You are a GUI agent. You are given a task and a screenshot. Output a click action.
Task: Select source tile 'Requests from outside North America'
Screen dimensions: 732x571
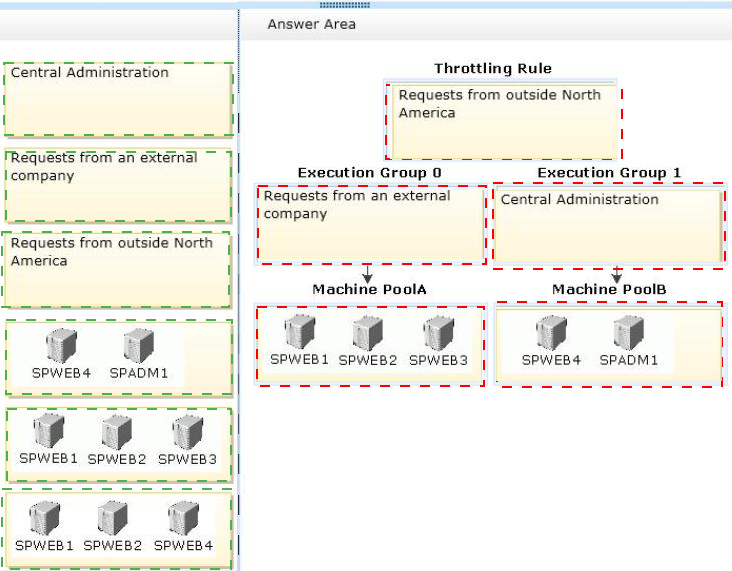click(118, 270)
